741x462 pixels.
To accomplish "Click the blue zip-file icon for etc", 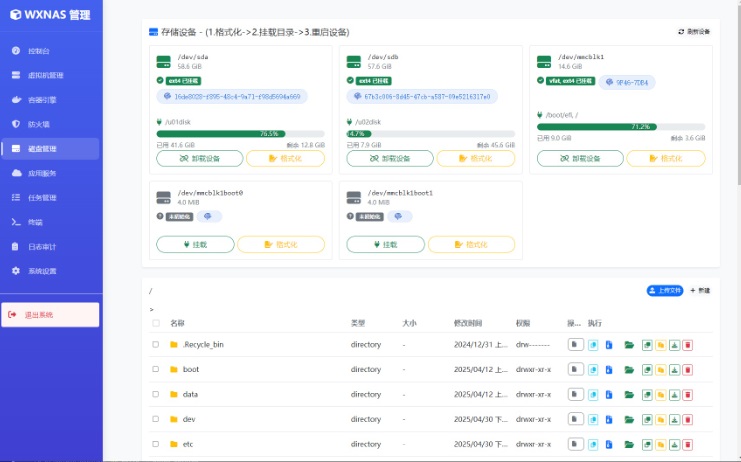I will point(609,444).
